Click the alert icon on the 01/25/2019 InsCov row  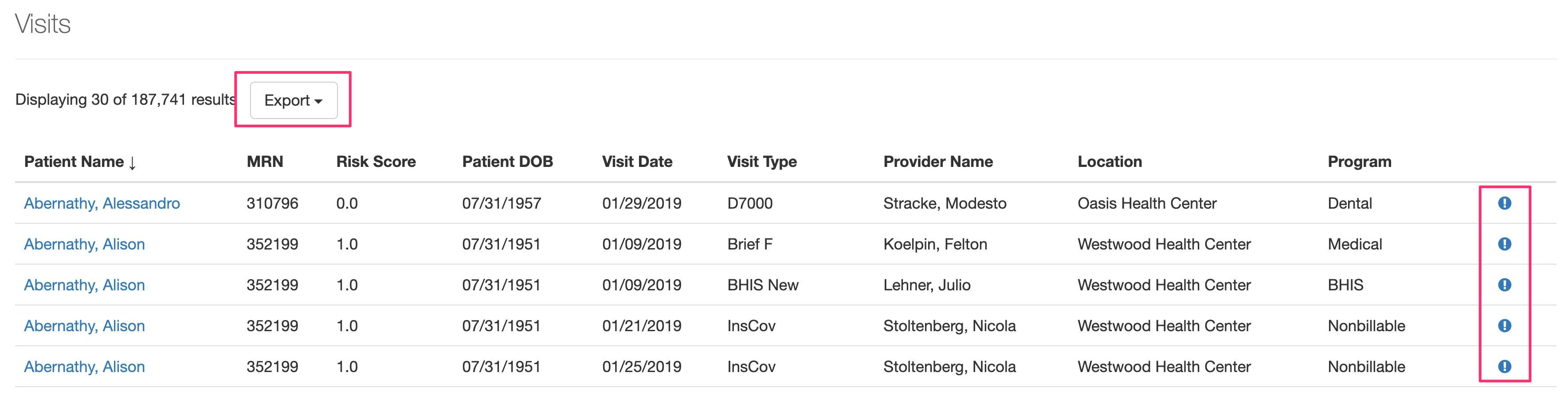[x=1504, y=366]
